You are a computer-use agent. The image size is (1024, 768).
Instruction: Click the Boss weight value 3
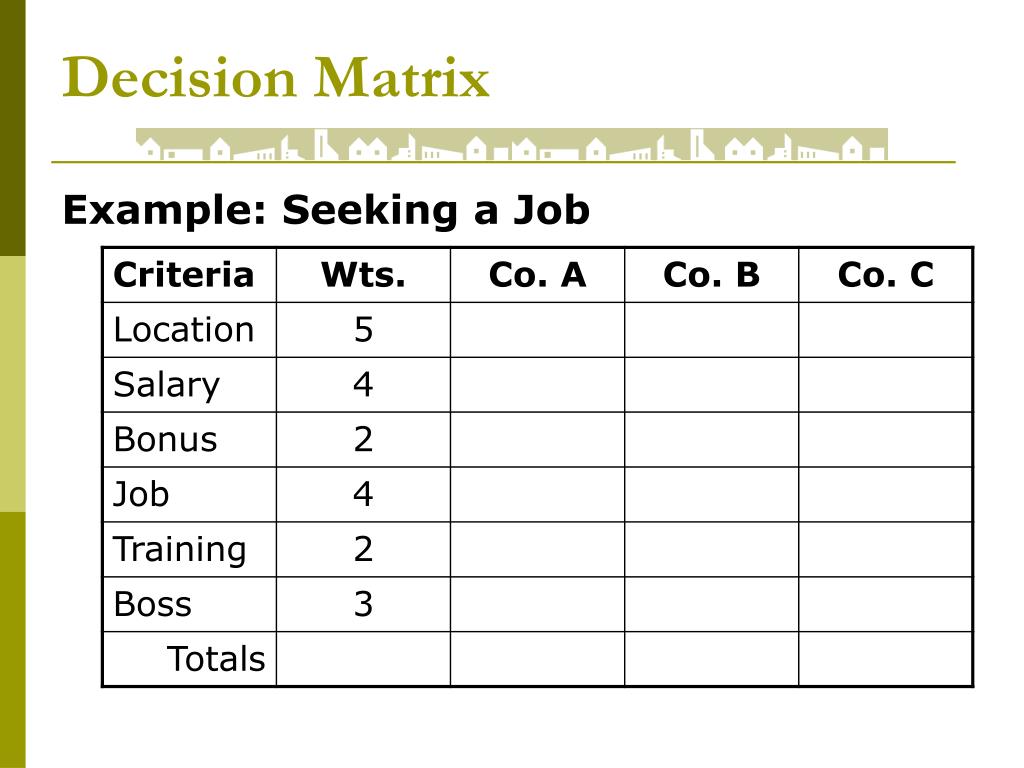click(363, 603)
